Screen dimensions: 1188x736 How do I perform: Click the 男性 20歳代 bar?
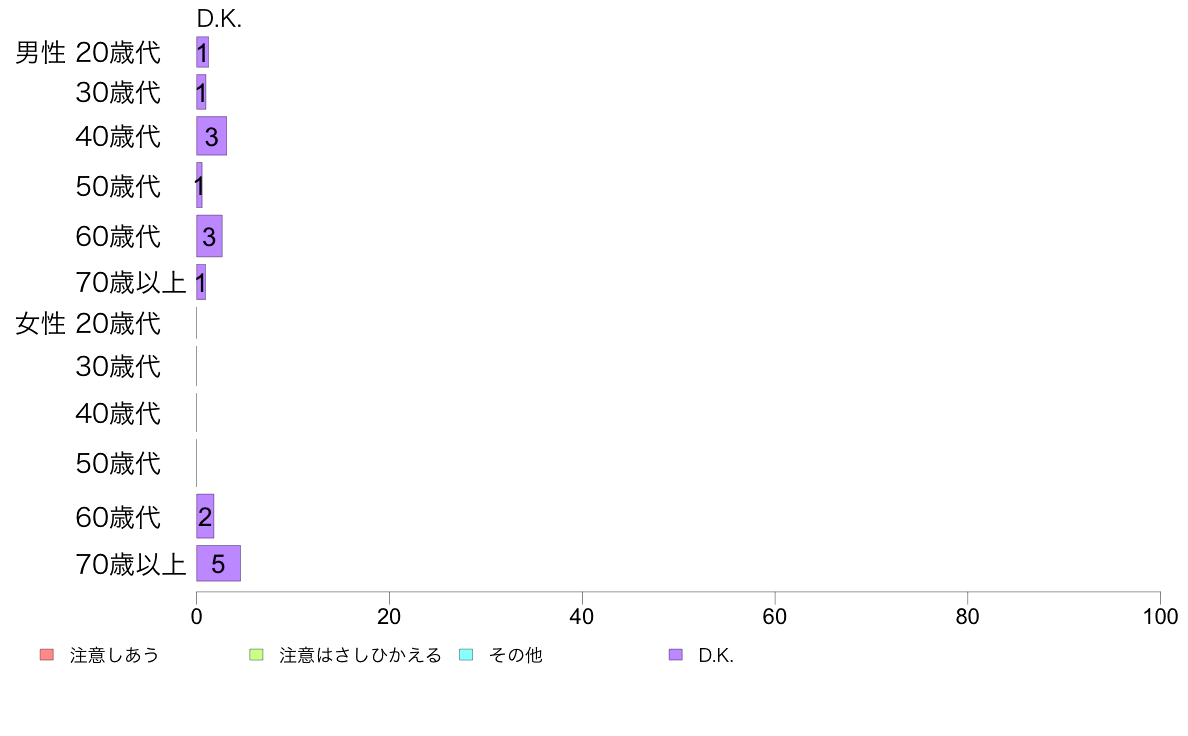(x=202, y=52)
